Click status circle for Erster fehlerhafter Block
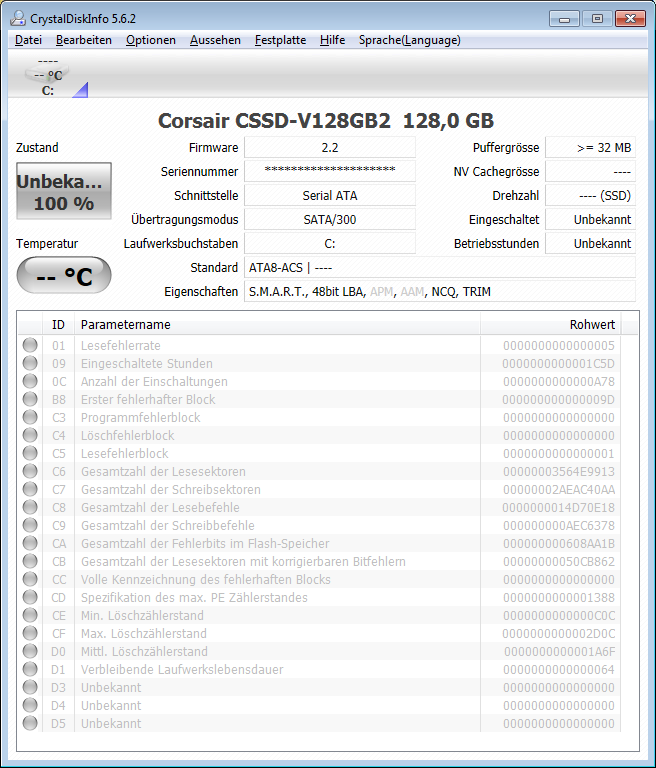 pos(30,399)
